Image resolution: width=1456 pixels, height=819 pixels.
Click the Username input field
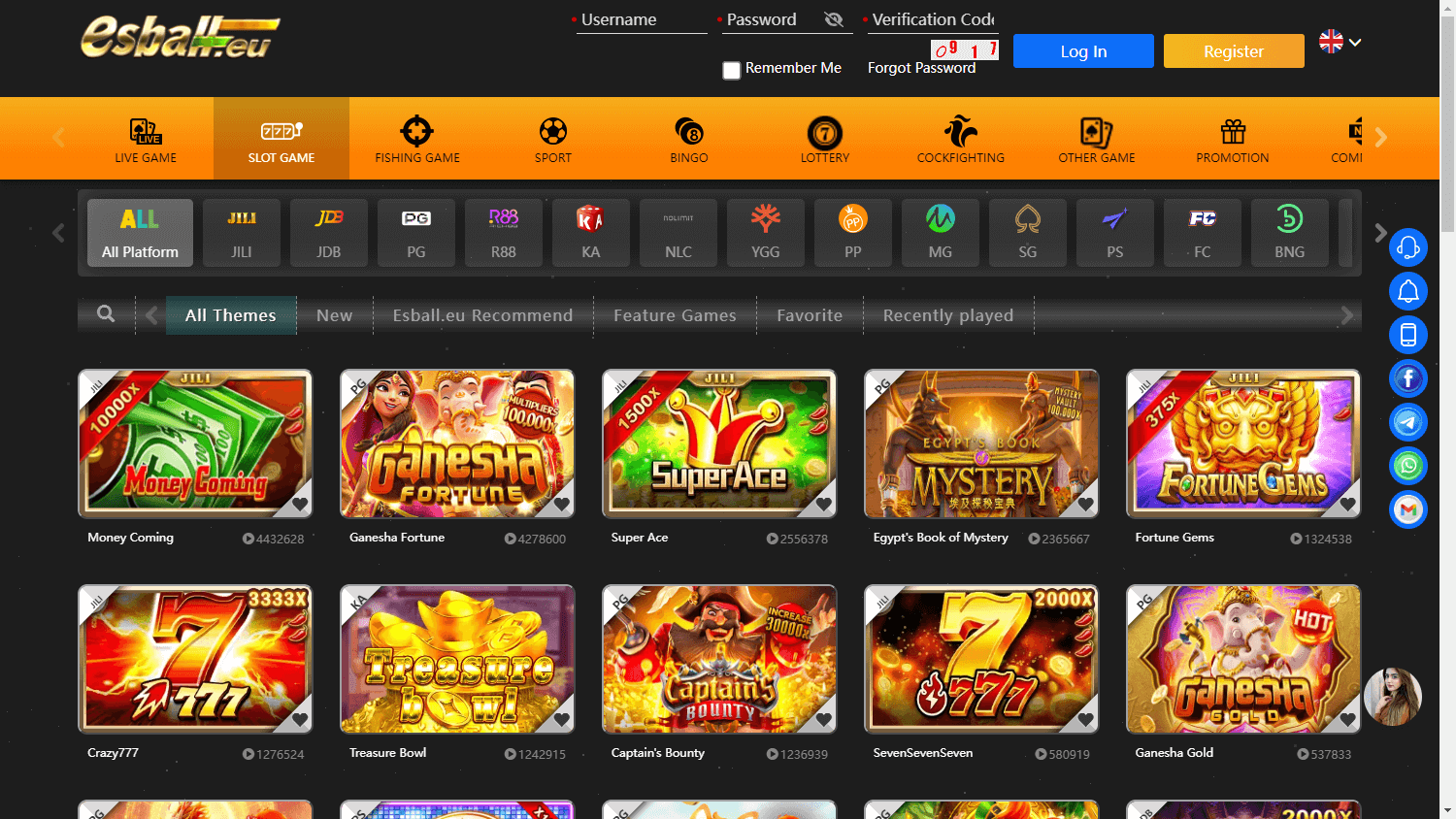(642, 19)
